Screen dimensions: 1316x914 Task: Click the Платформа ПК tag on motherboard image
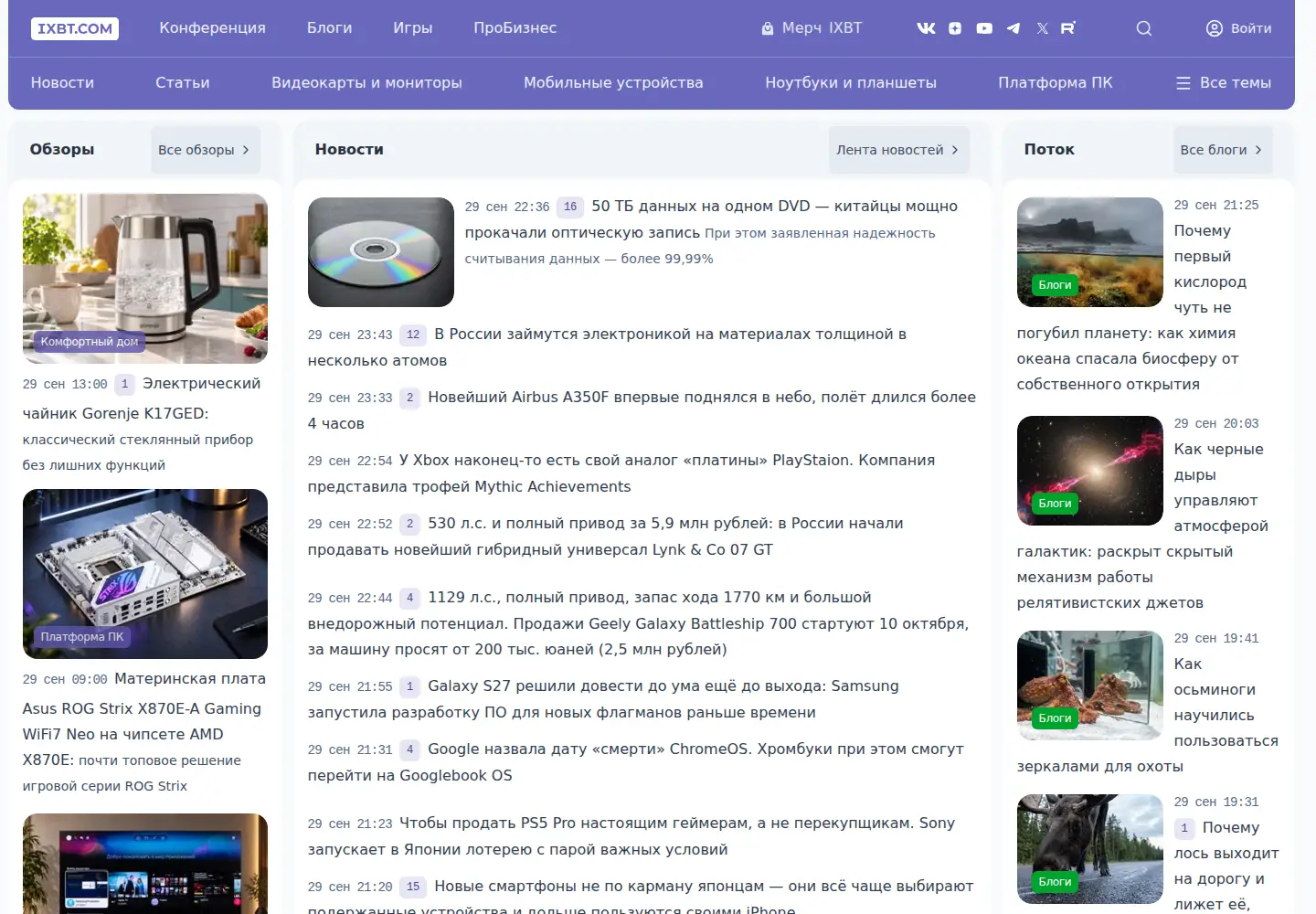pos(82,637)
